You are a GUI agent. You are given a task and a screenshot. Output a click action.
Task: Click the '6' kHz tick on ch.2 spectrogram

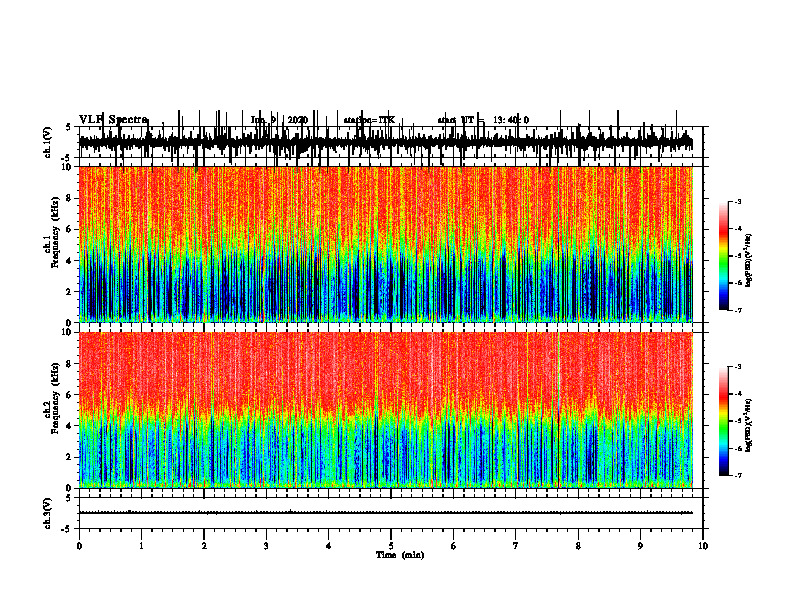[x=70, y=395]
